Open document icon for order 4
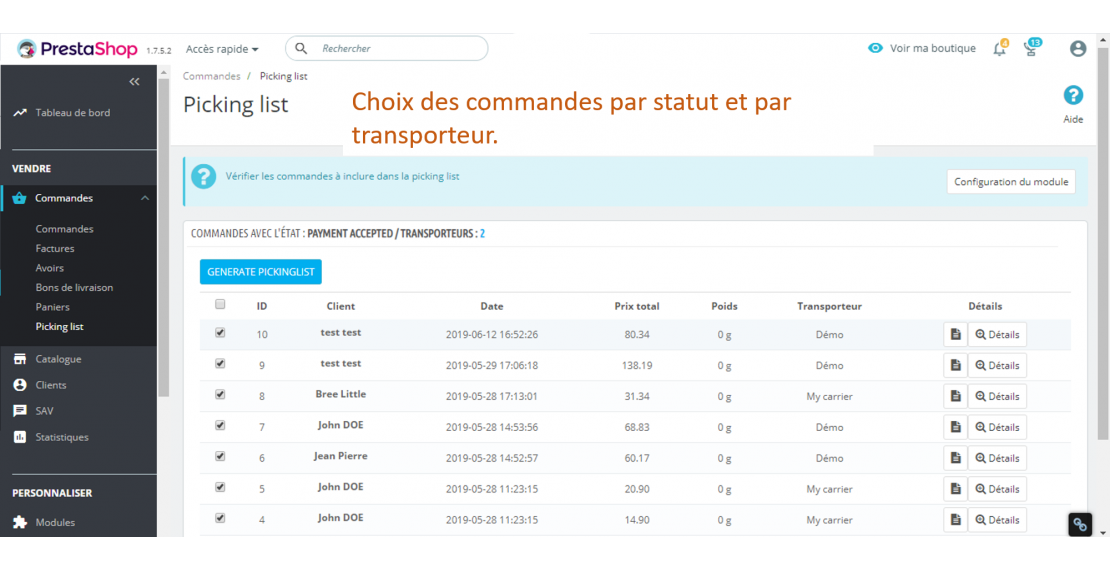This screenshot has width=1110, height=570. 955,520
